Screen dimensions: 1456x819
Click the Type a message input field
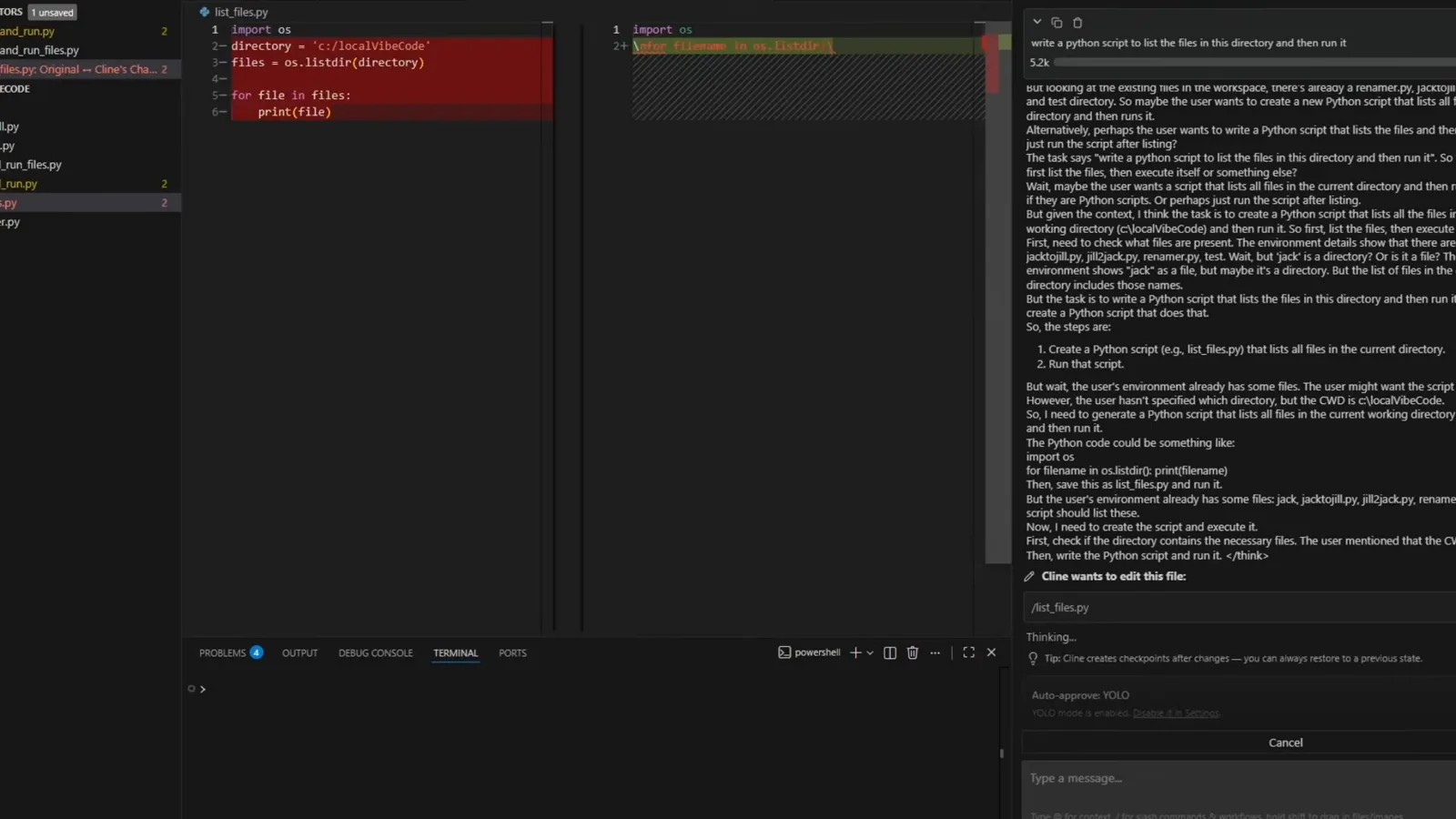point(1239,779)
